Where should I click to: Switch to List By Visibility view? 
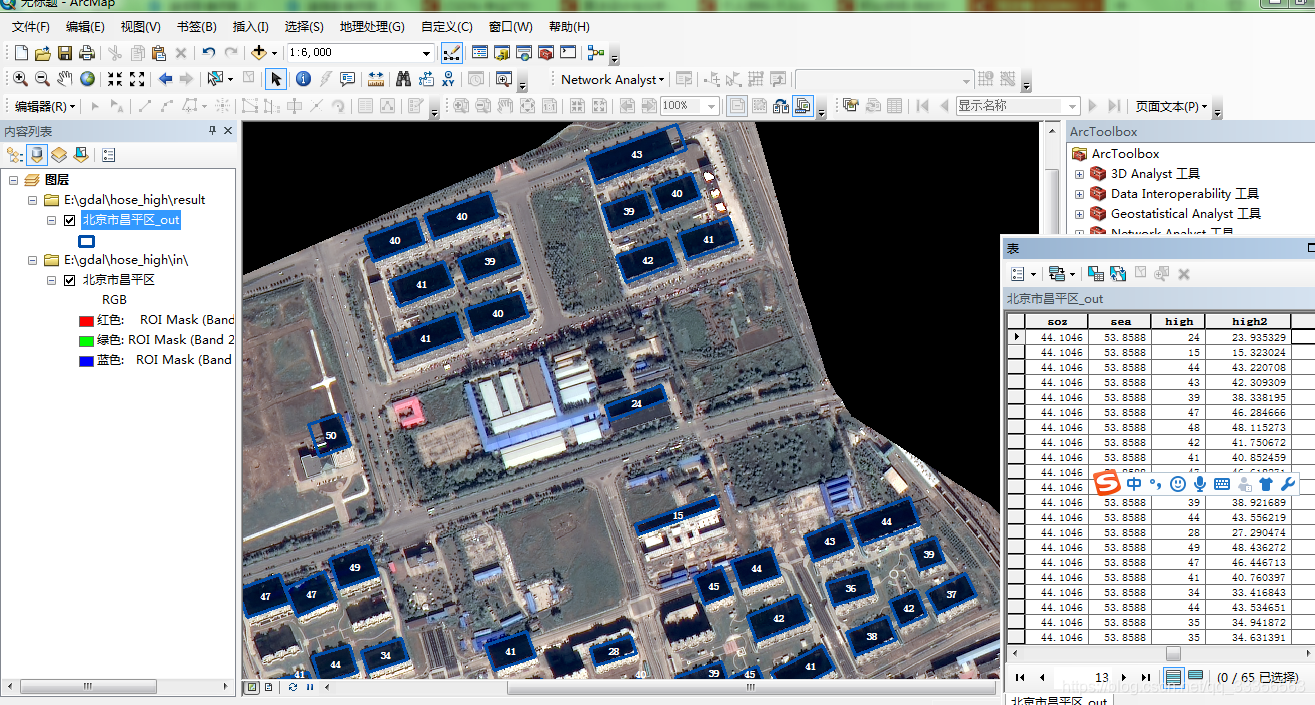pos(59,155)
